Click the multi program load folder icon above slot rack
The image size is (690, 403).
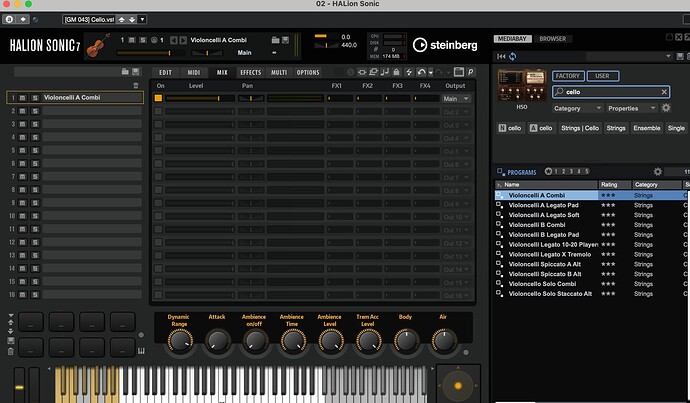point(125,71)
